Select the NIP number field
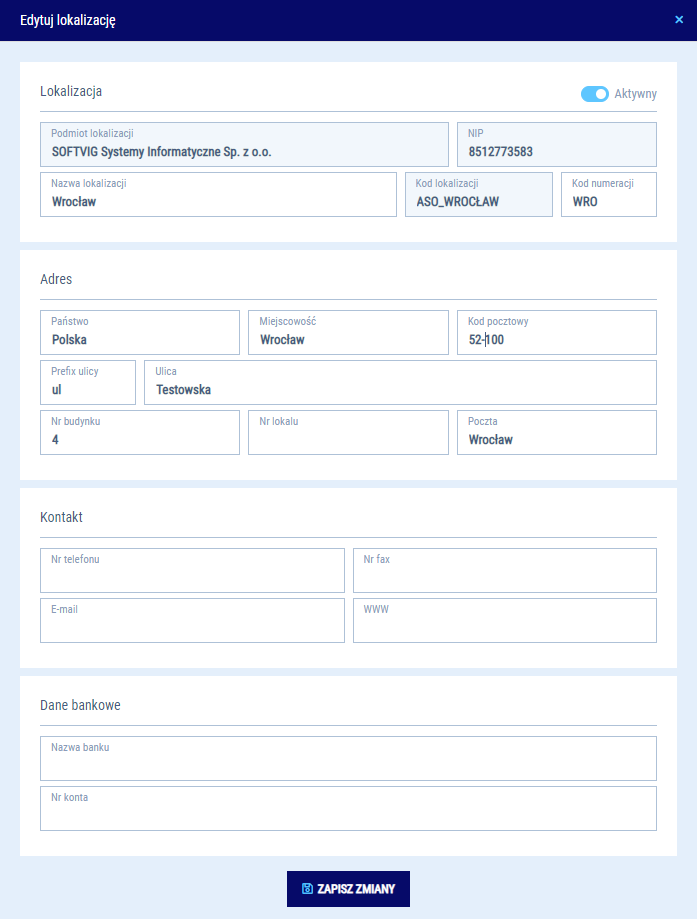 click(x=556, y=145)
